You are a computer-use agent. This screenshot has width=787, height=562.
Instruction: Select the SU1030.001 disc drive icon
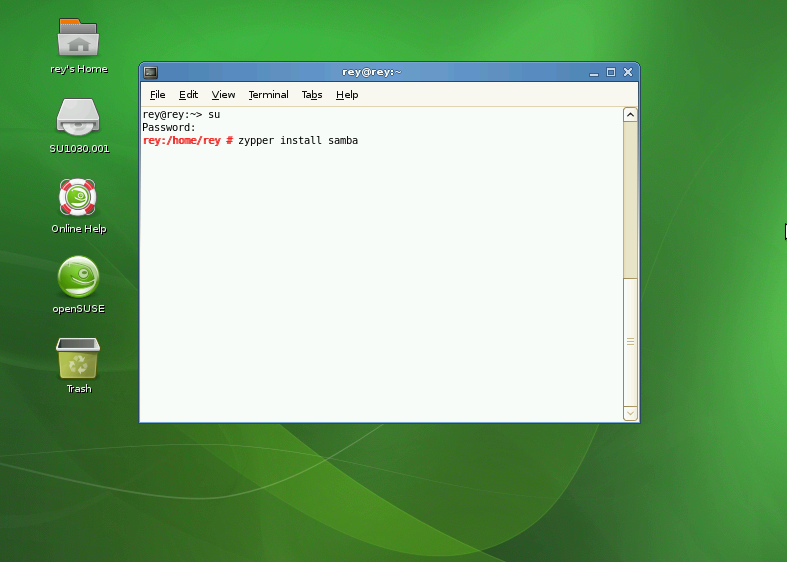(78, 117)
